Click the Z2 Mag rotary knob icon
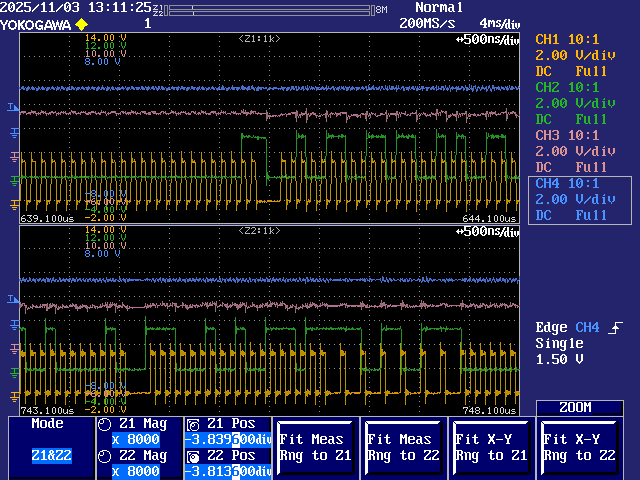 [x=104, y=456]
